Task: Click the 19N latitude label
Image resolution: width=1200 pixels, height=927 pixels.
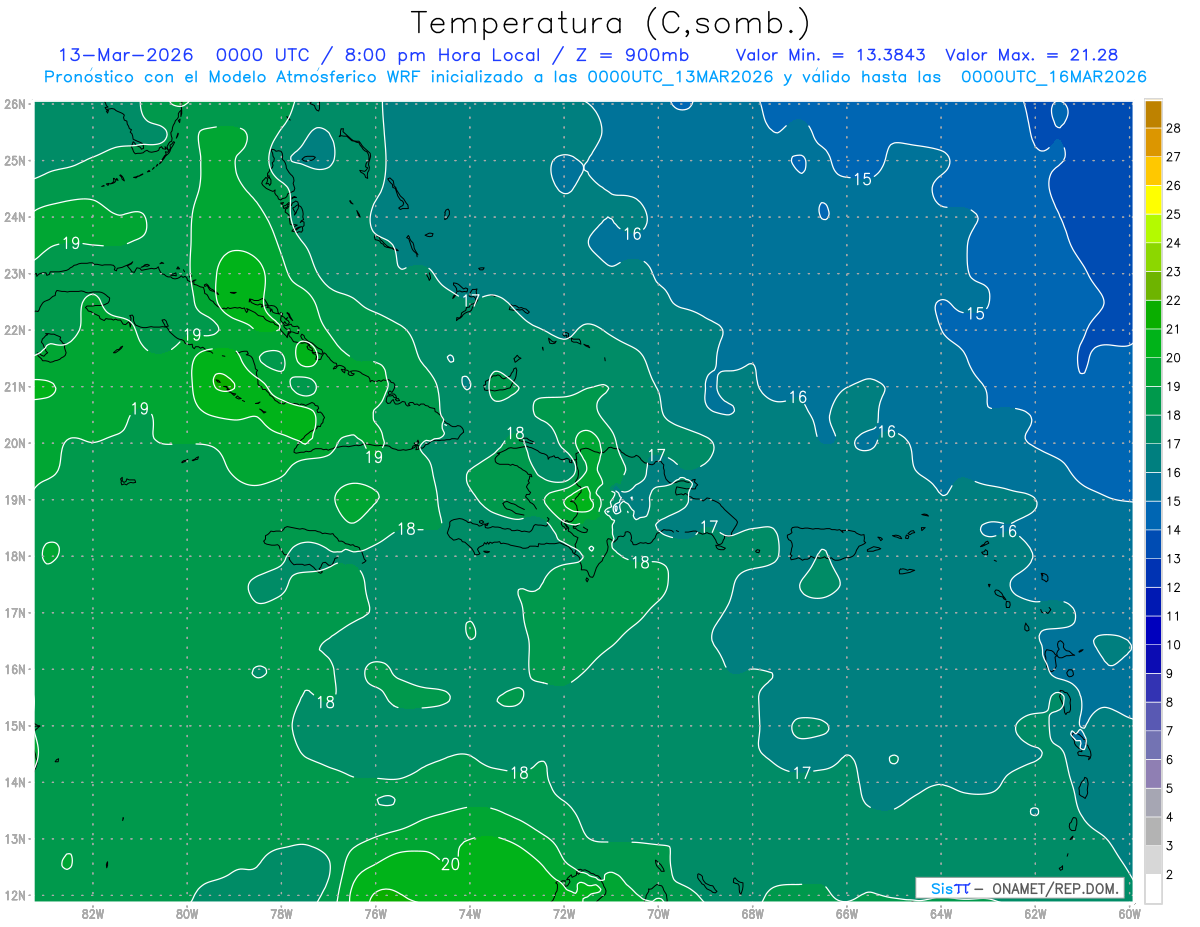Action: pos(14,499)
